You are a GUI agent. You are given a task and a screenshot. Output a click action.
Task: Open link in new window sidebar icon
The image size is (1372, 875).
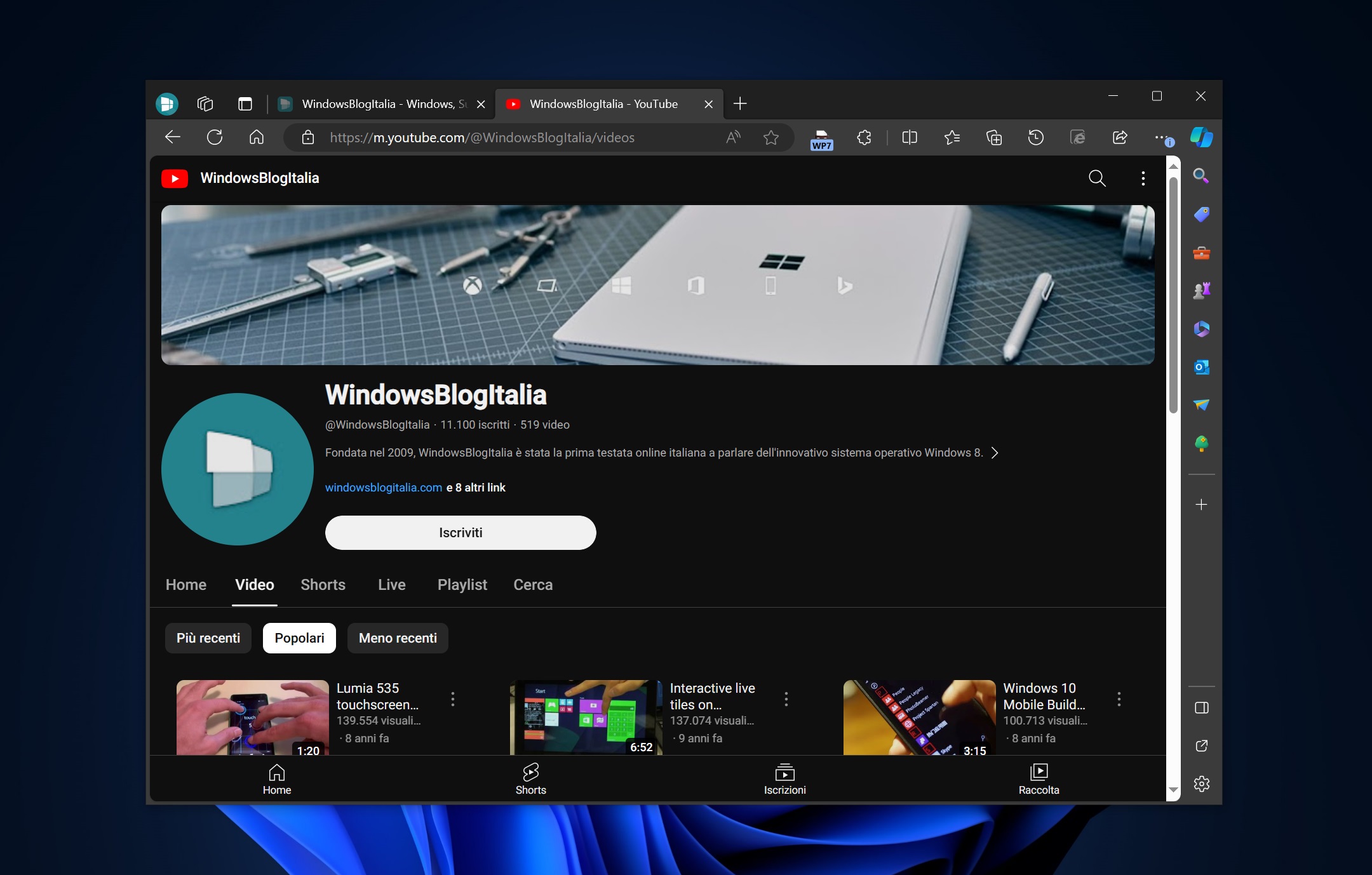tap(1201, 745)
